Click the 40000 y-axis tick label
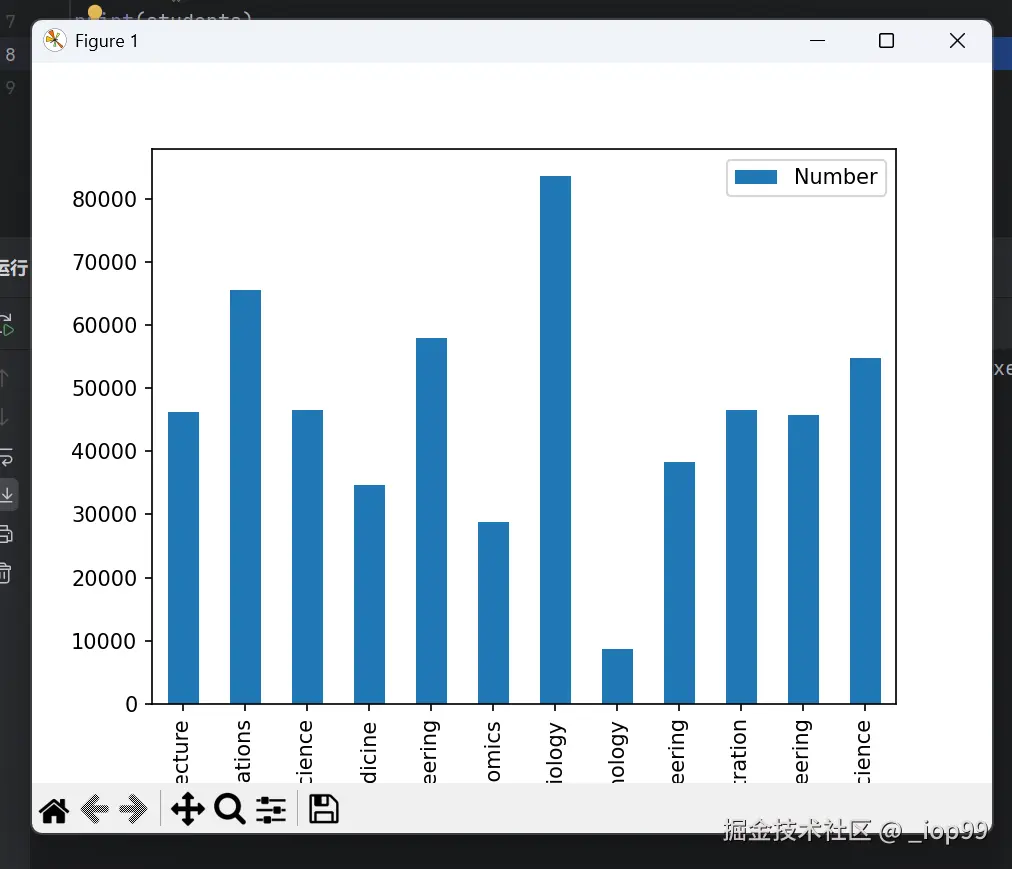The image size is (1012, 869). pos(105,451)
